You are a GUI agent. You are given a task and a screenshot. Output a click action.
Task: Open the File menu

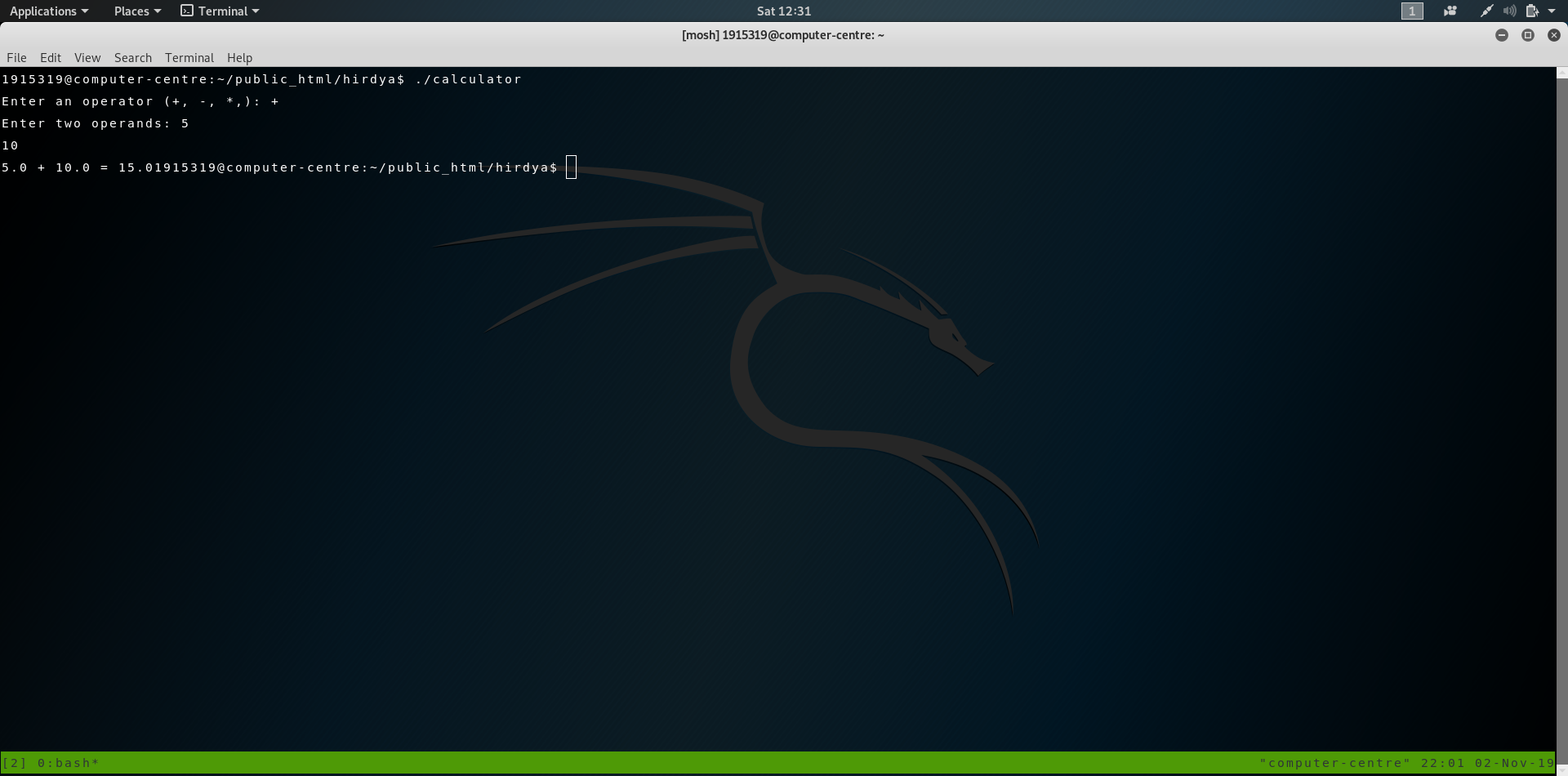coord(16,57)
